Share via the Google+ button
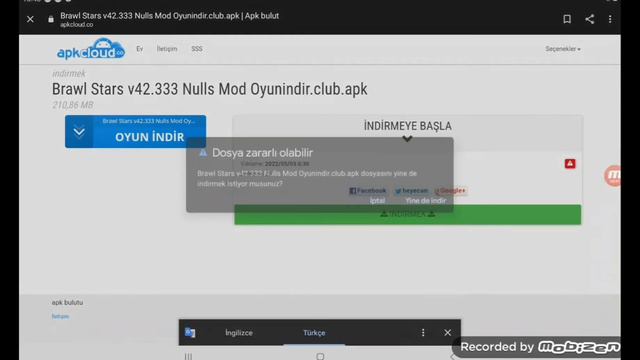 click(451, 191)
